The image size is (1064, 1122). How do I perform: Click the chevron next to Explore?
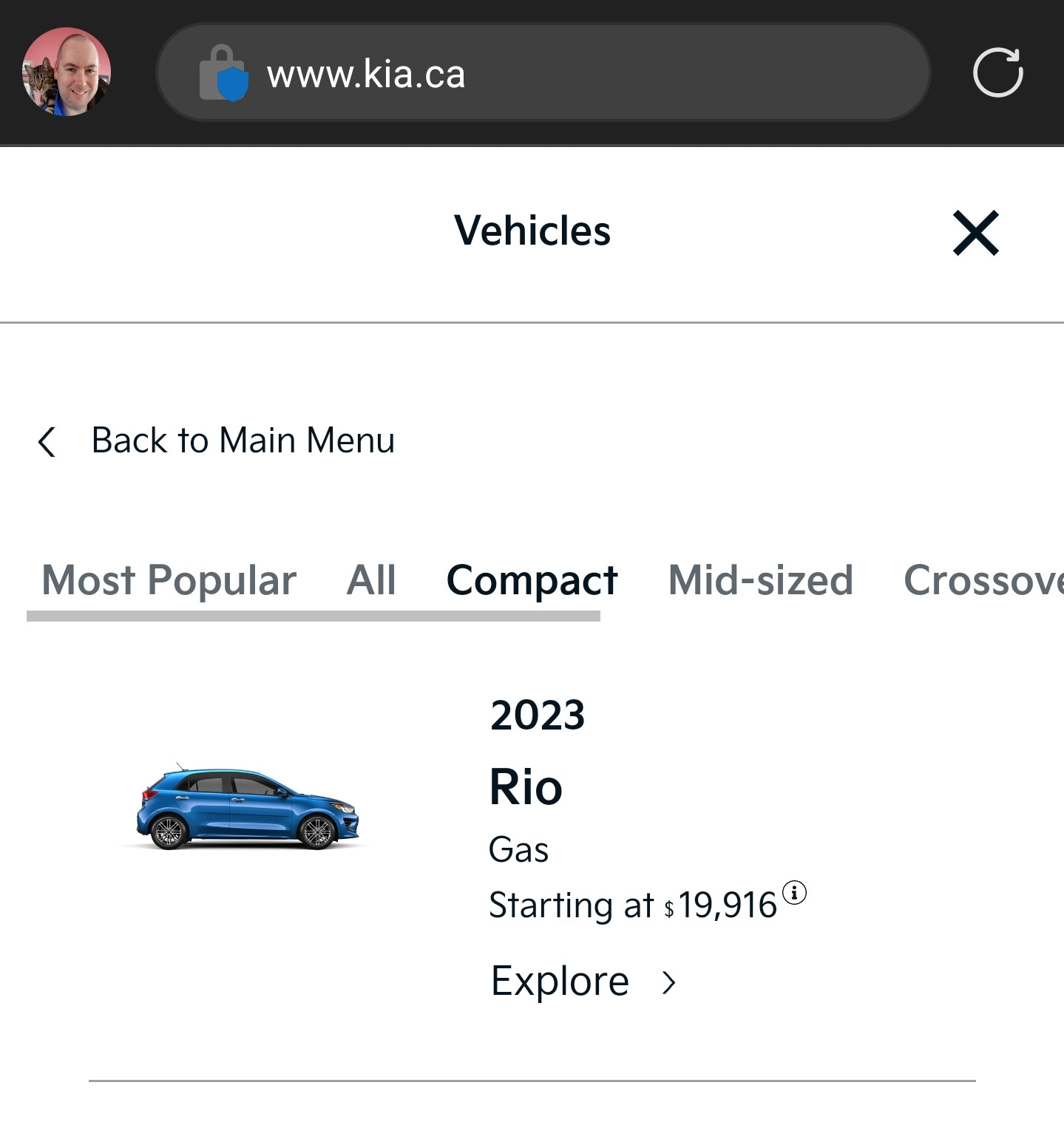[x=669, y=982]
